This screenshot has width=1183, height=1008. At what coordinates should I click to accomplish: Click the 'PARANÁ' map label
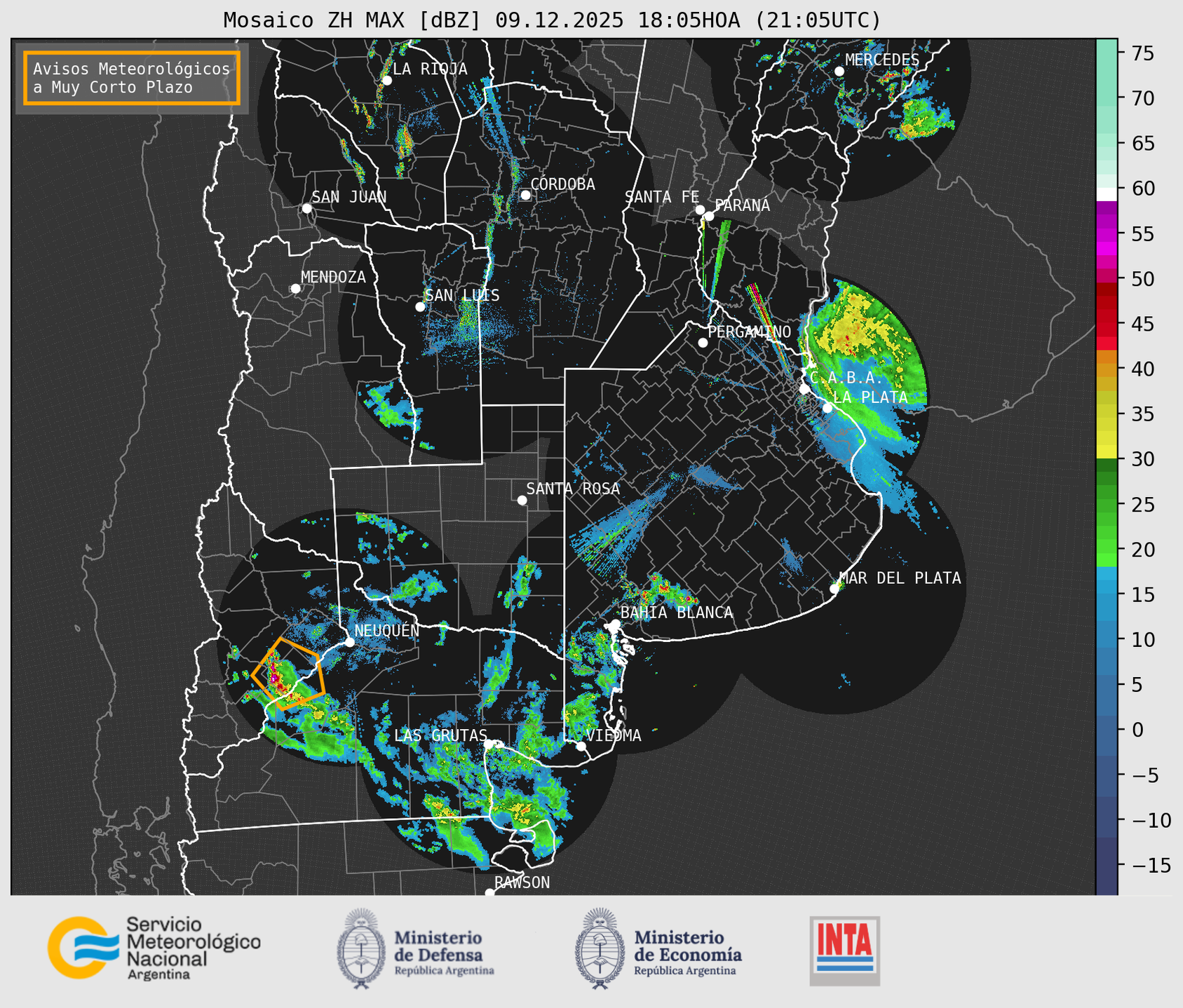click(743, 205)
